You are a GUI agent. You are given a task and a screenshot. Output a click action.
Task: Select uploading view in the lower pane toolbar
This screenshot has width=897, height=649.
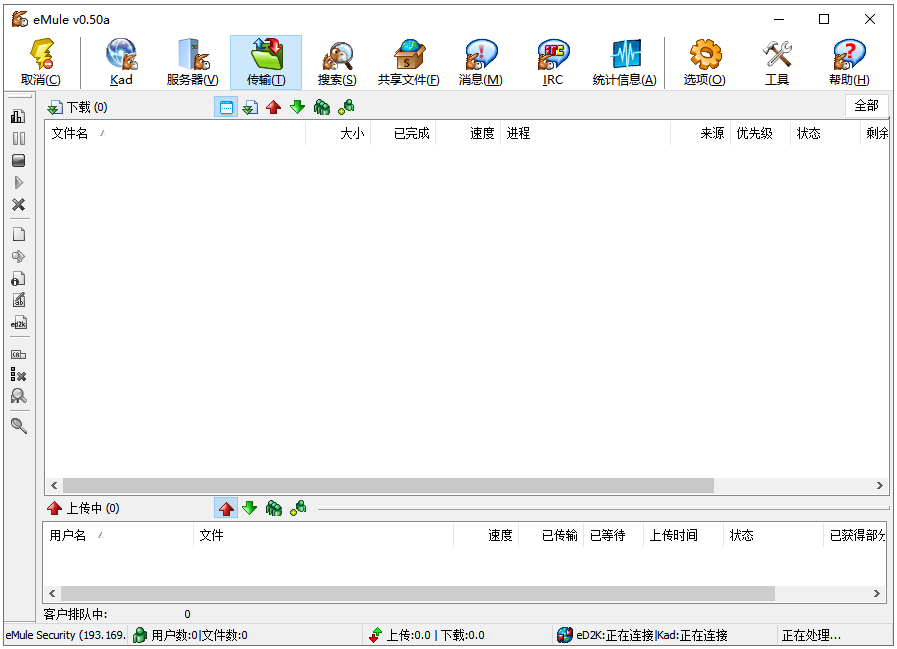226,508
